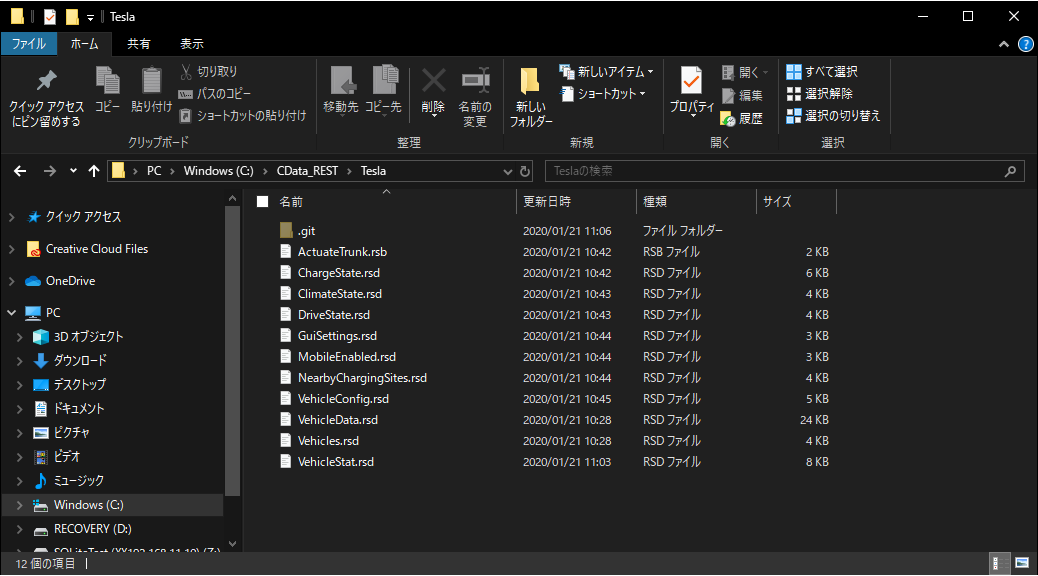Select the DriveState.rsd file
The width and height of the screenshot is (1038, 576).
[334, 315]
